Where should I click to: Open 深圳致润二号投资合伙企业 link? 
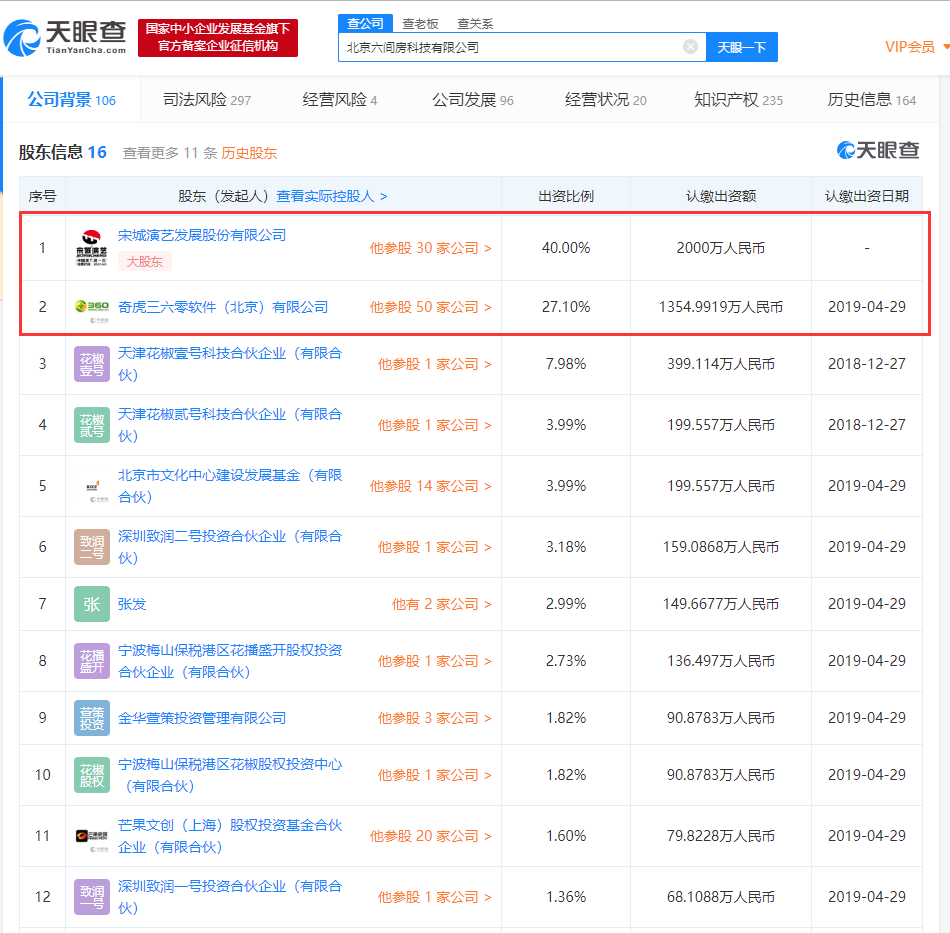pyautogui.click(x=230, y=547)
